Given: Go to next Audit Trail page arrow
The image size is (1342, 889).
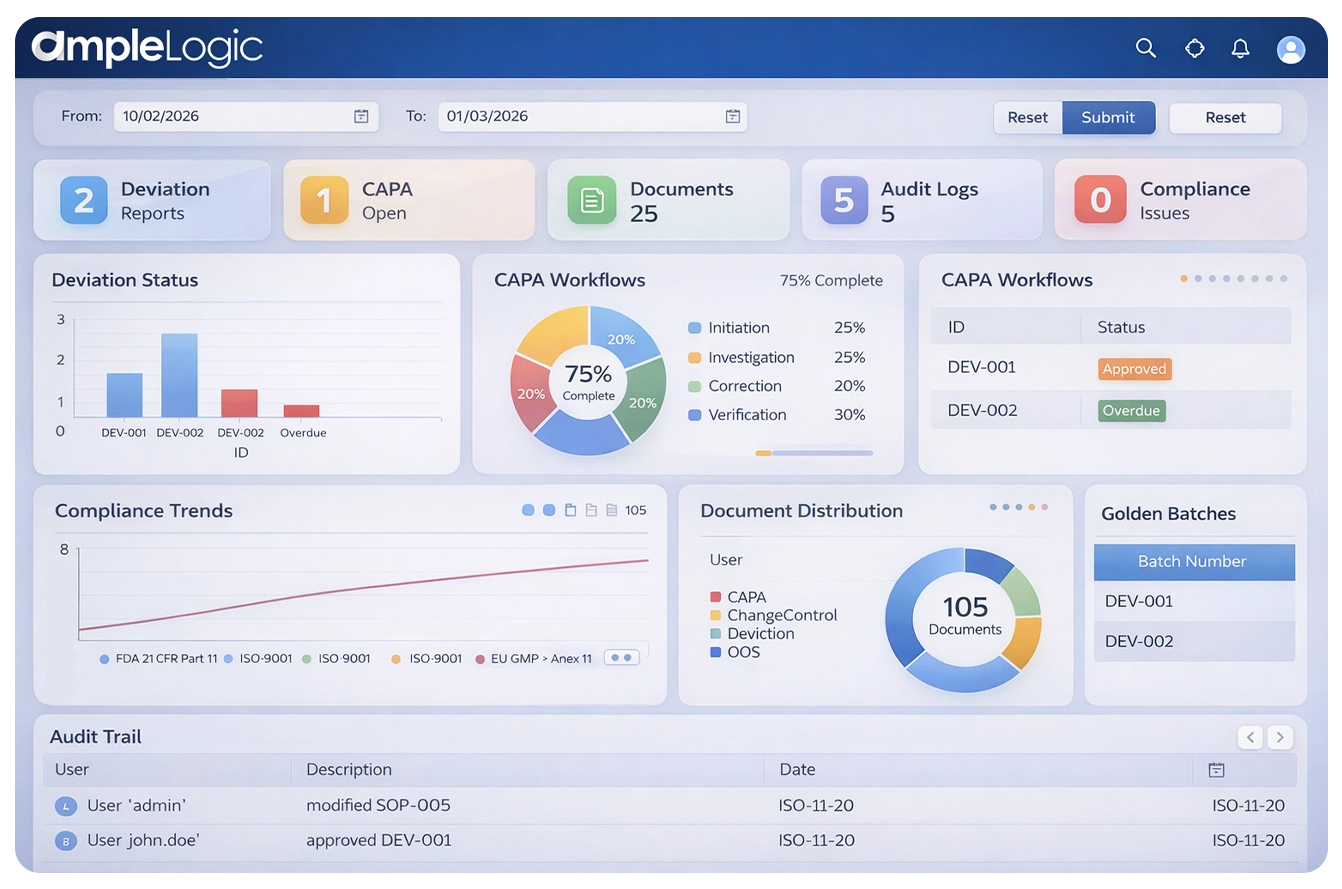Looking at the screenshot, I should tap(1279, 738).
